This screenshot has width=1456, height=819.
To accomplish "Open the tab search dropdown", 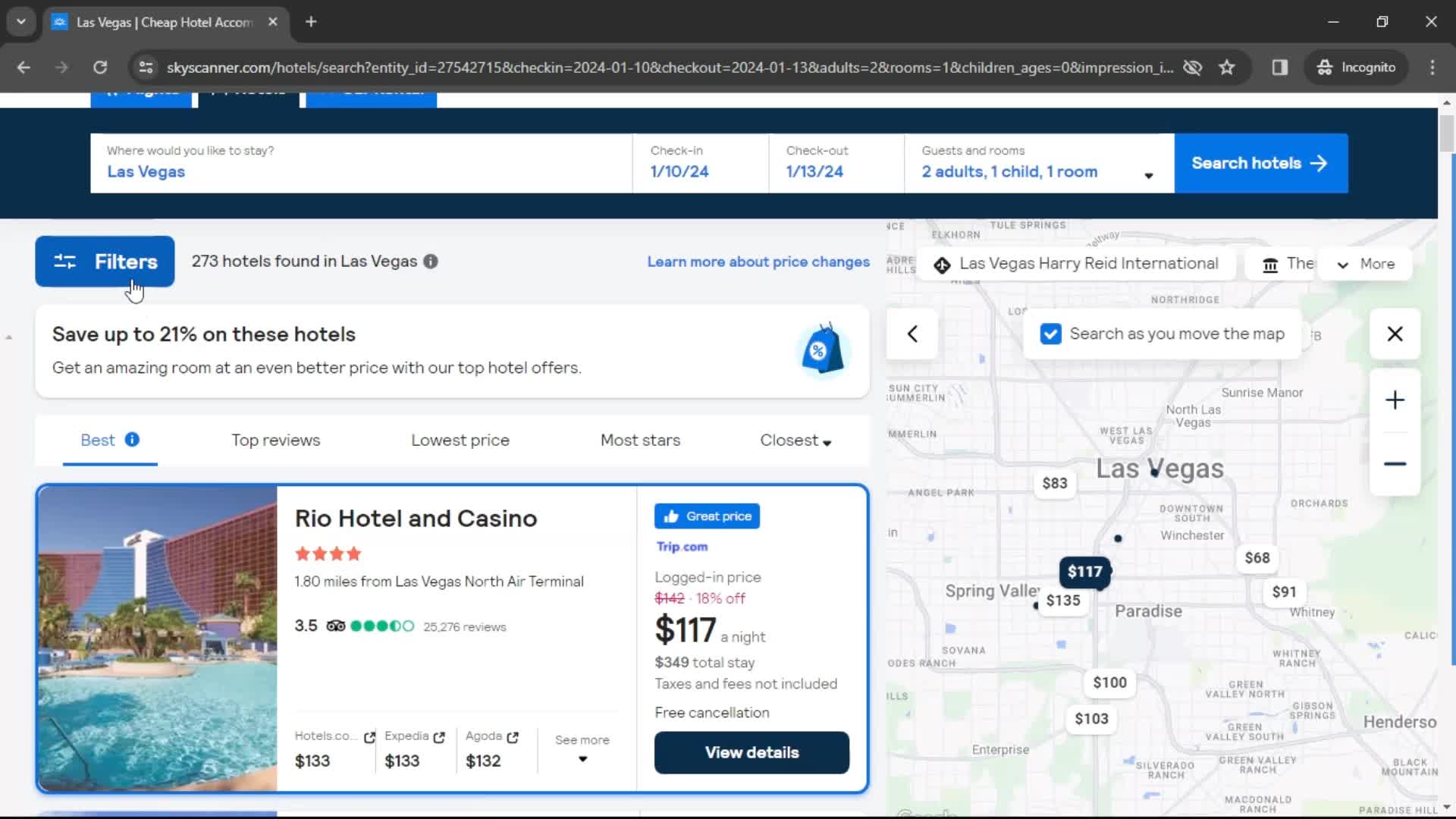I will 21,22.
